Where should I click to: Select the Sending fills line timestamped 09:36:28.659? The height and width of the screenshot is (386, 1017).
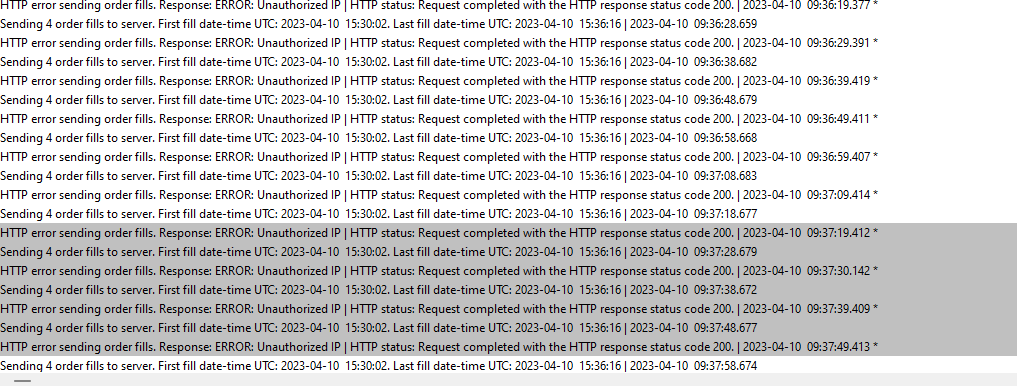tap(508, 24)
